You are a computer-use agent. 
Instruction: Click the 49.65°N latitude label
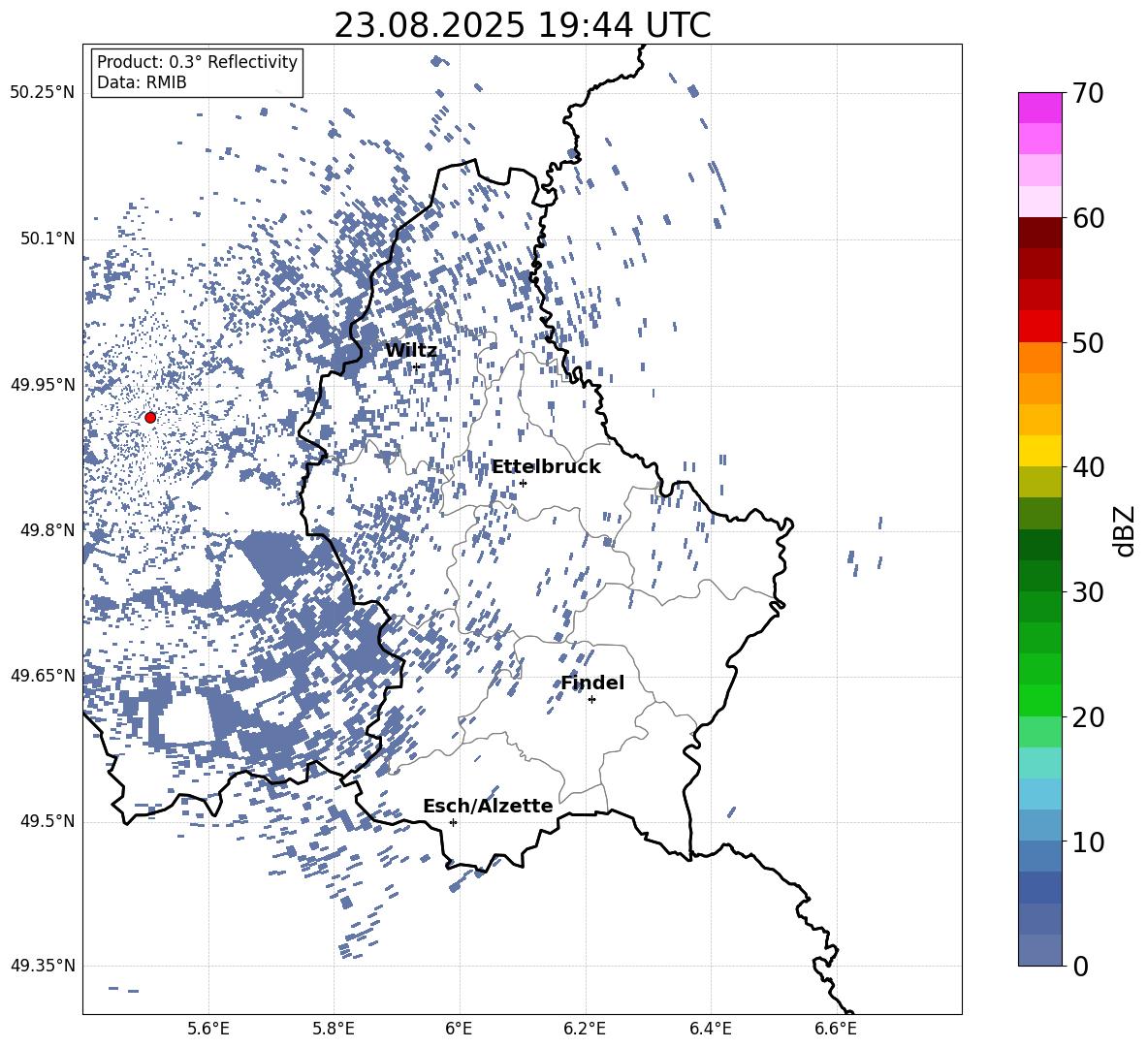point(43,675)
